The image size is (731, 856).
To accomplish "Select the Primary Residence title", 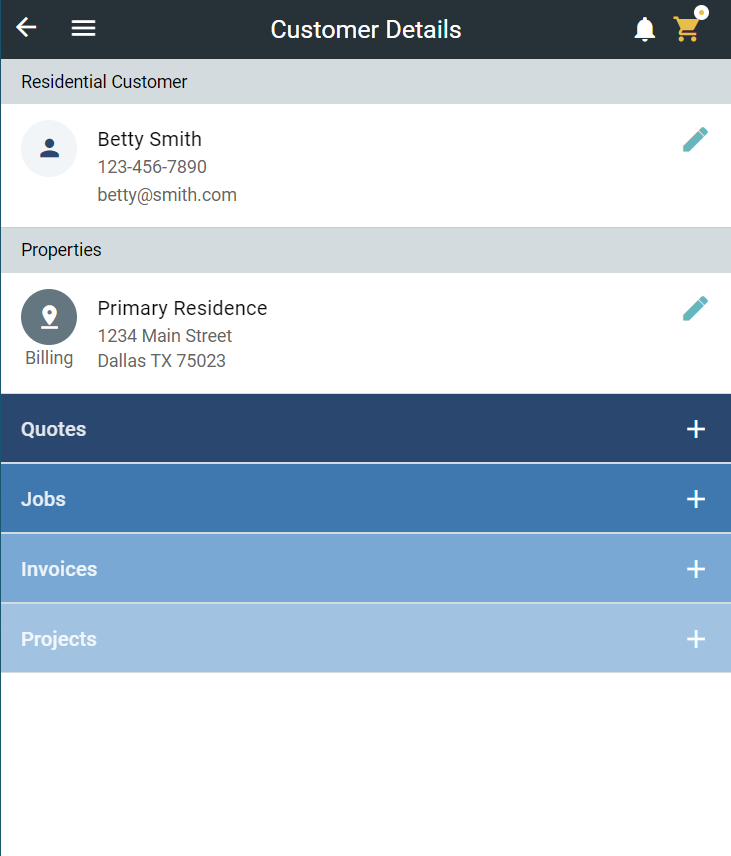I will pyautogui.click(x=182, y=308).
